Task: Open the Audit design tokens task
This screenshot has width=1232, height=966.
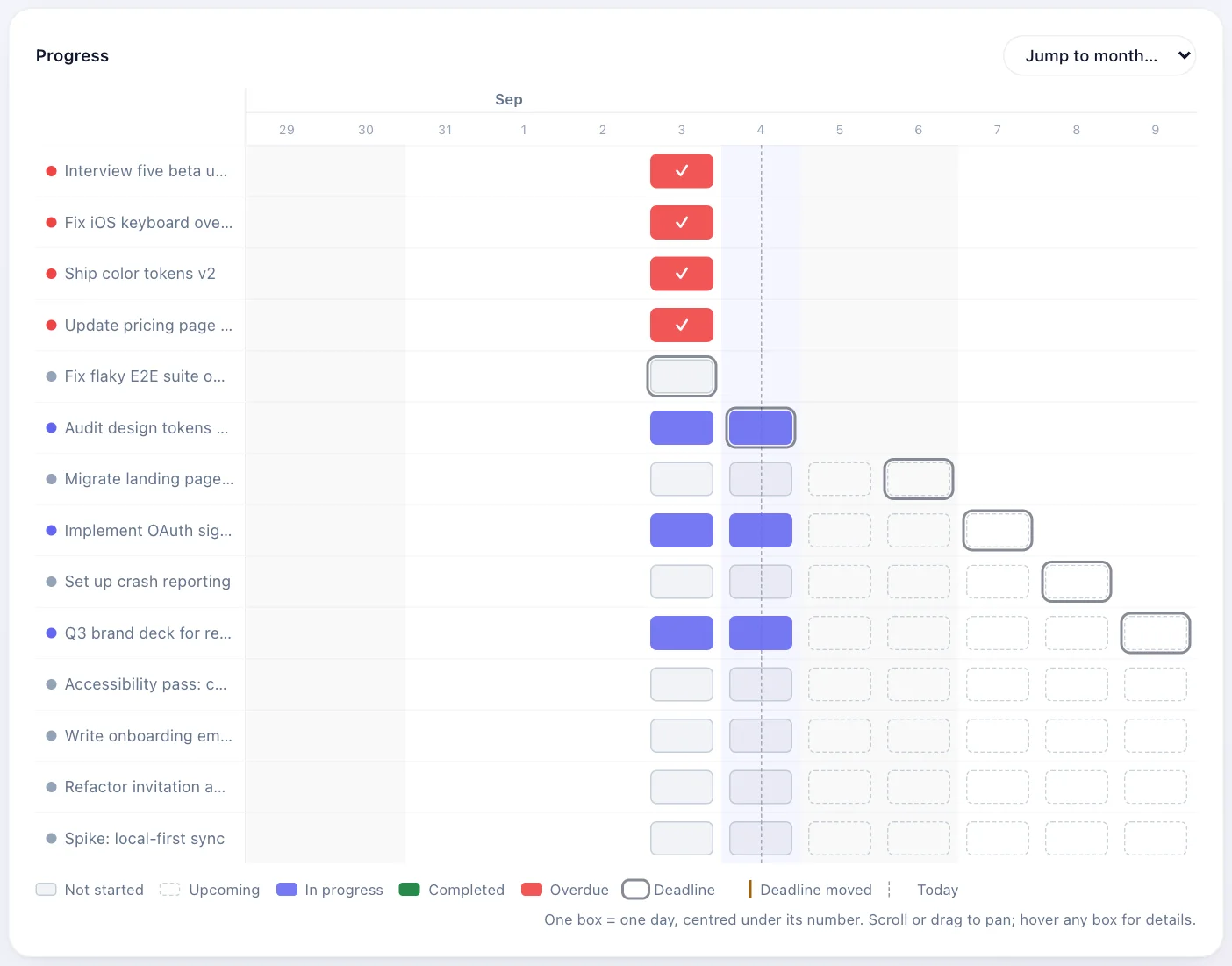Action: [x=146, y=428]
